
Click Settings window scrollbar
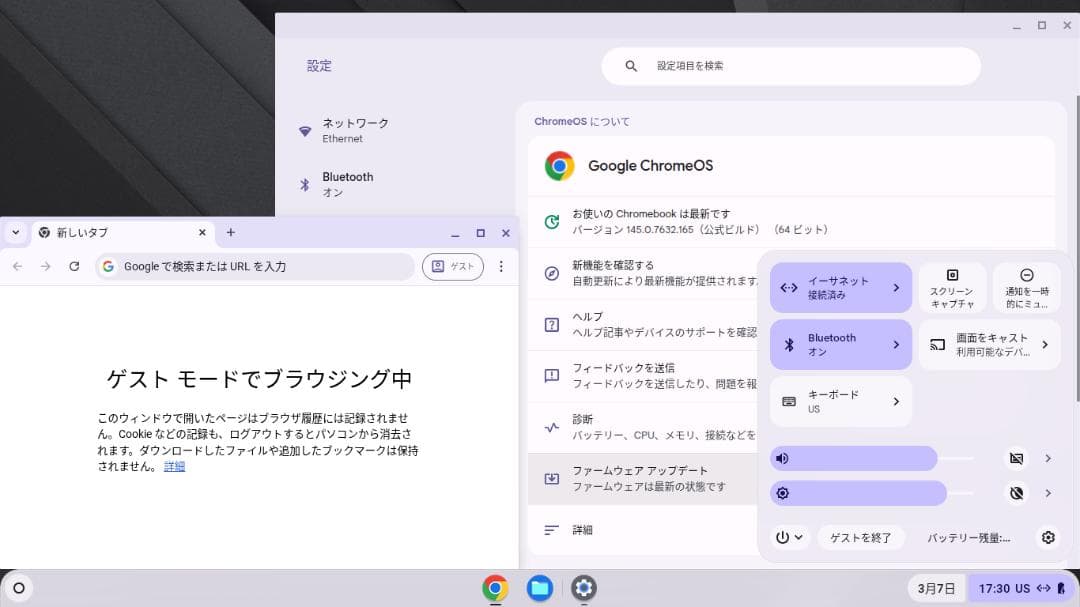[1077, 248]
